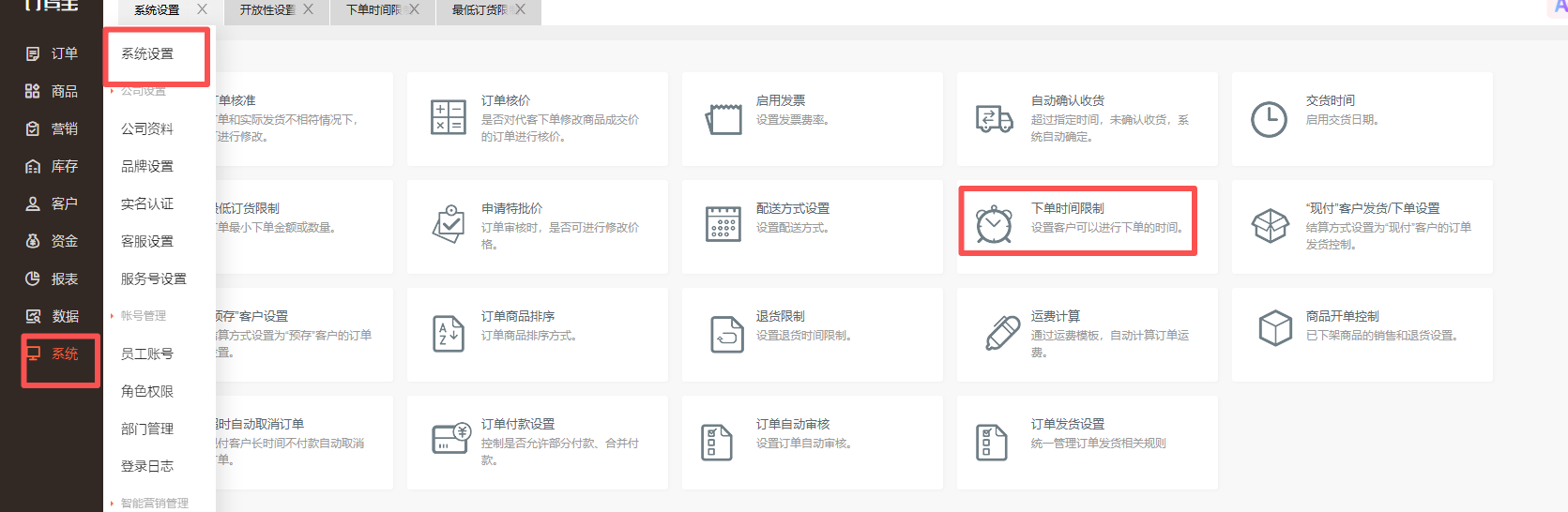Screen dimensions: 1568x512
Task: Open the 申请特批价 setting title
Action: point(512,208)
